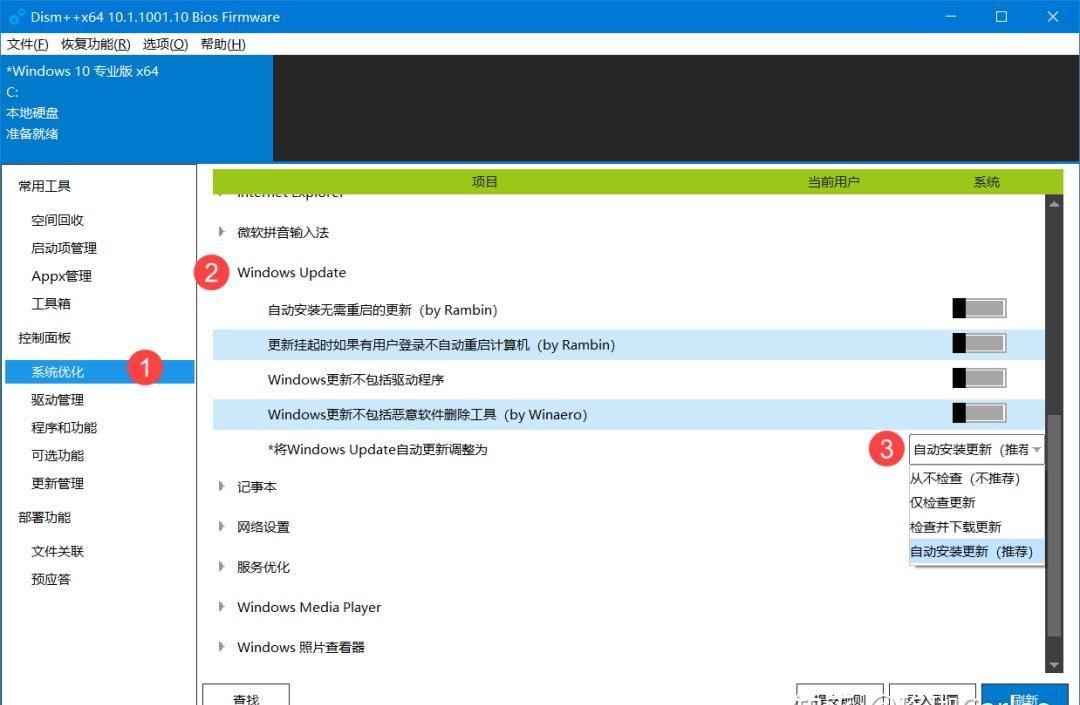Viewport: 1080px width, 705px height.
Task: Open the 帮助(H) menu
Action: pos(222,44)
